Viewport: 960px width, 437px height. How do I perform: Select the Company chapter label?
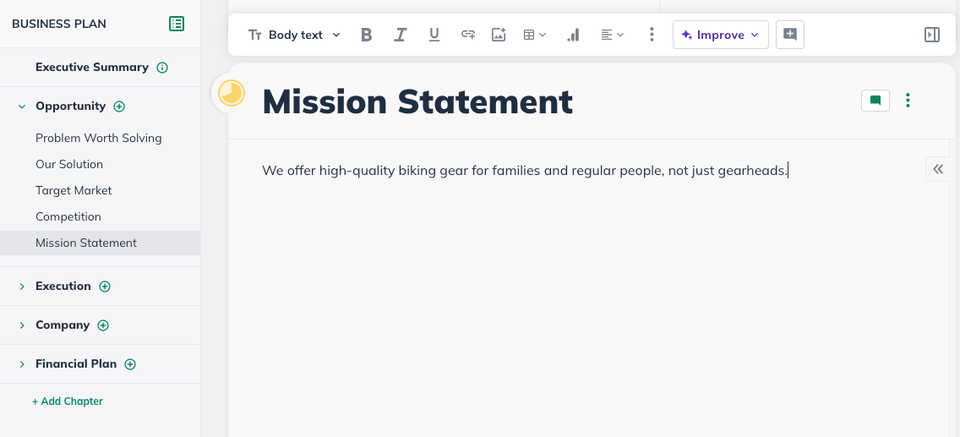click(62, 326)
